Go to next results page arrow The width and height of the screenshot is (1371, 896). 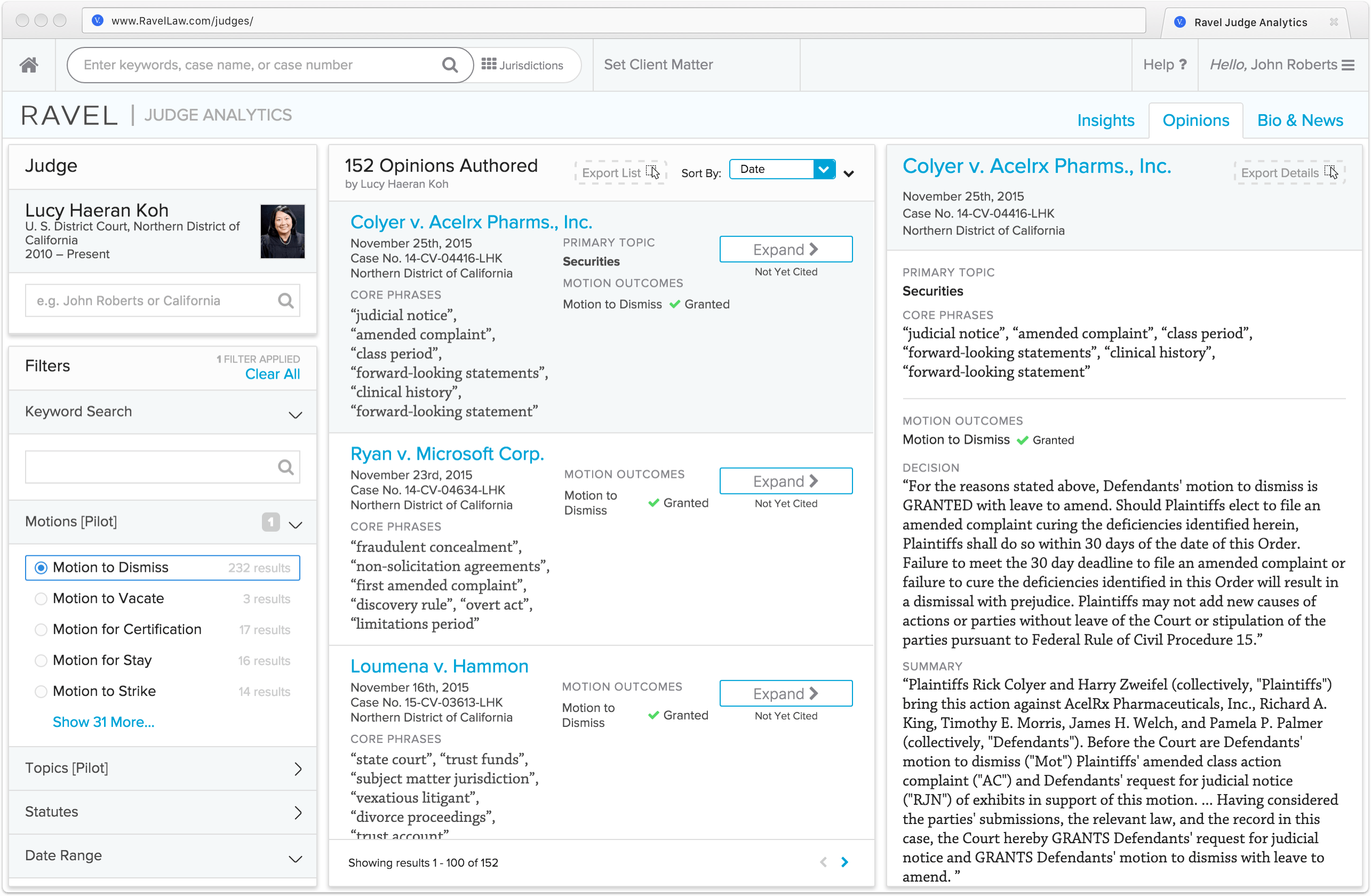844,862
